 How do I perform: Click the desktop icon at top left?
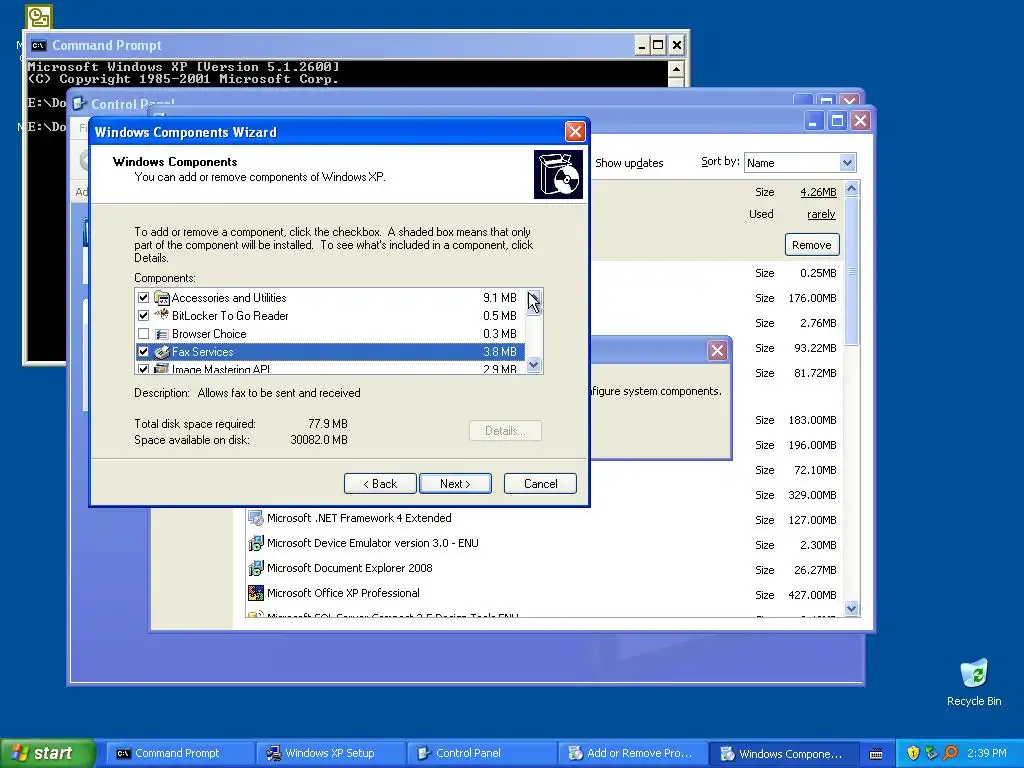pyautogui.click(x=39, y=17)
